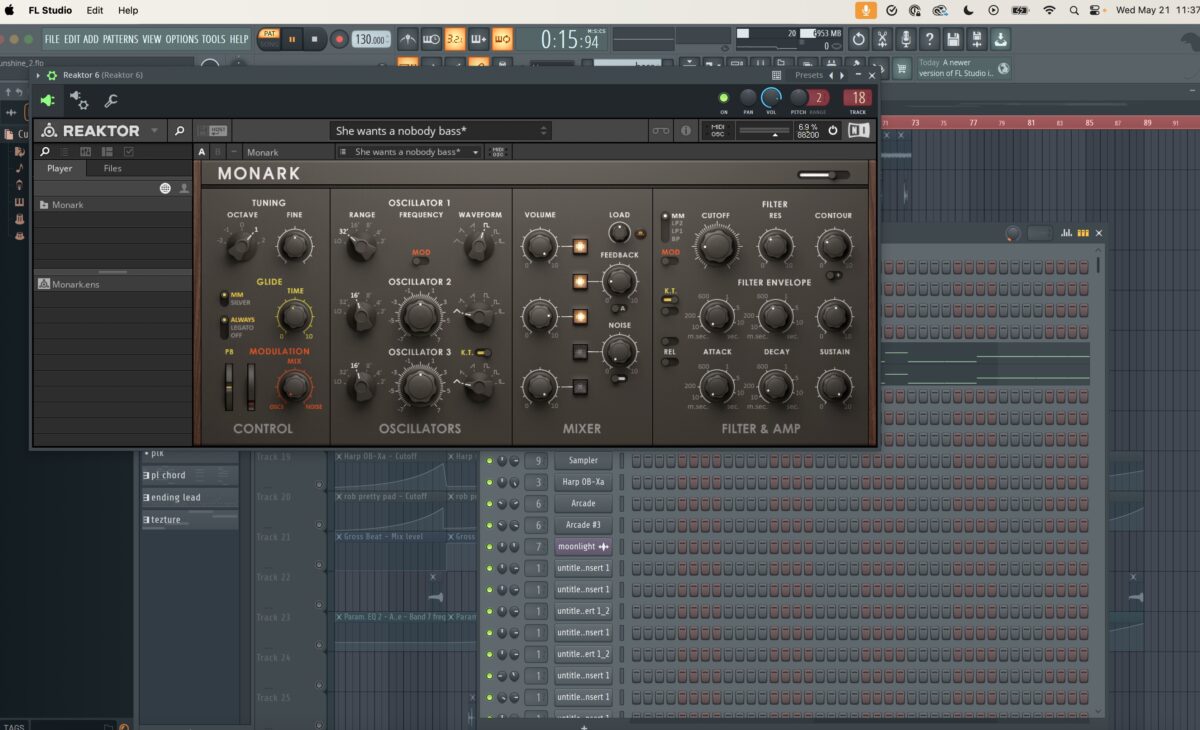The height and width of the screenshot is (730, 1200).
Task: Open the FL Studio plugin editor view icon
Action: [47, 100]
